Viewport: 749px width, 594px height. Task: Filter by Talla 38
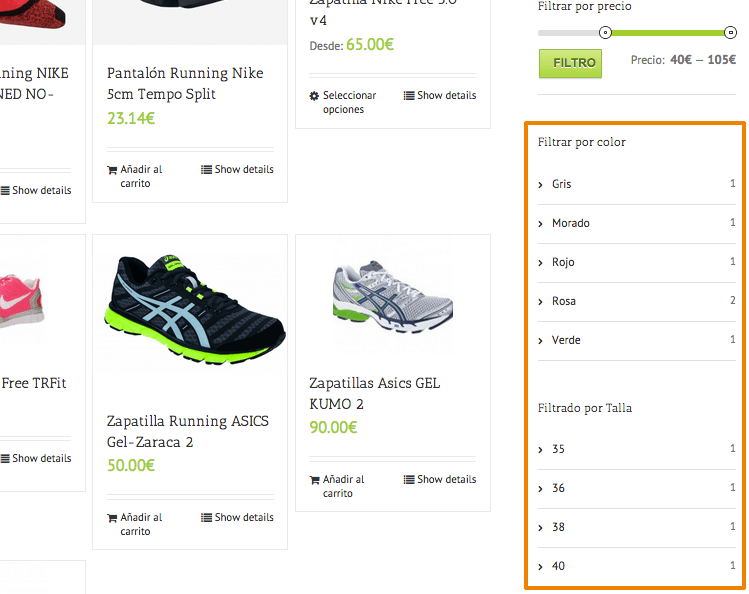(558, 527)
